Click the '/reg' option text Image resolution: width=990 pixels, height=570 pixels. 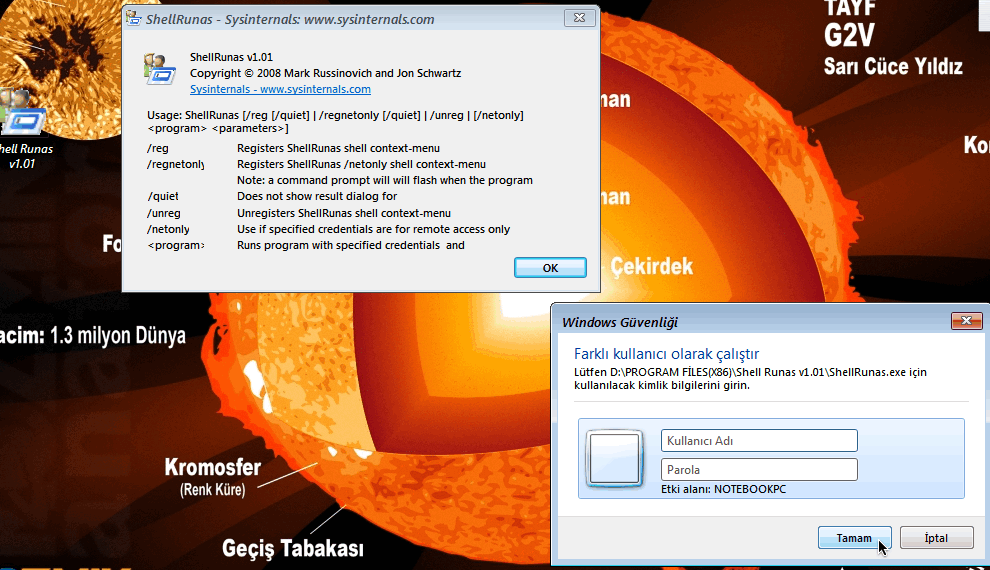158,148
